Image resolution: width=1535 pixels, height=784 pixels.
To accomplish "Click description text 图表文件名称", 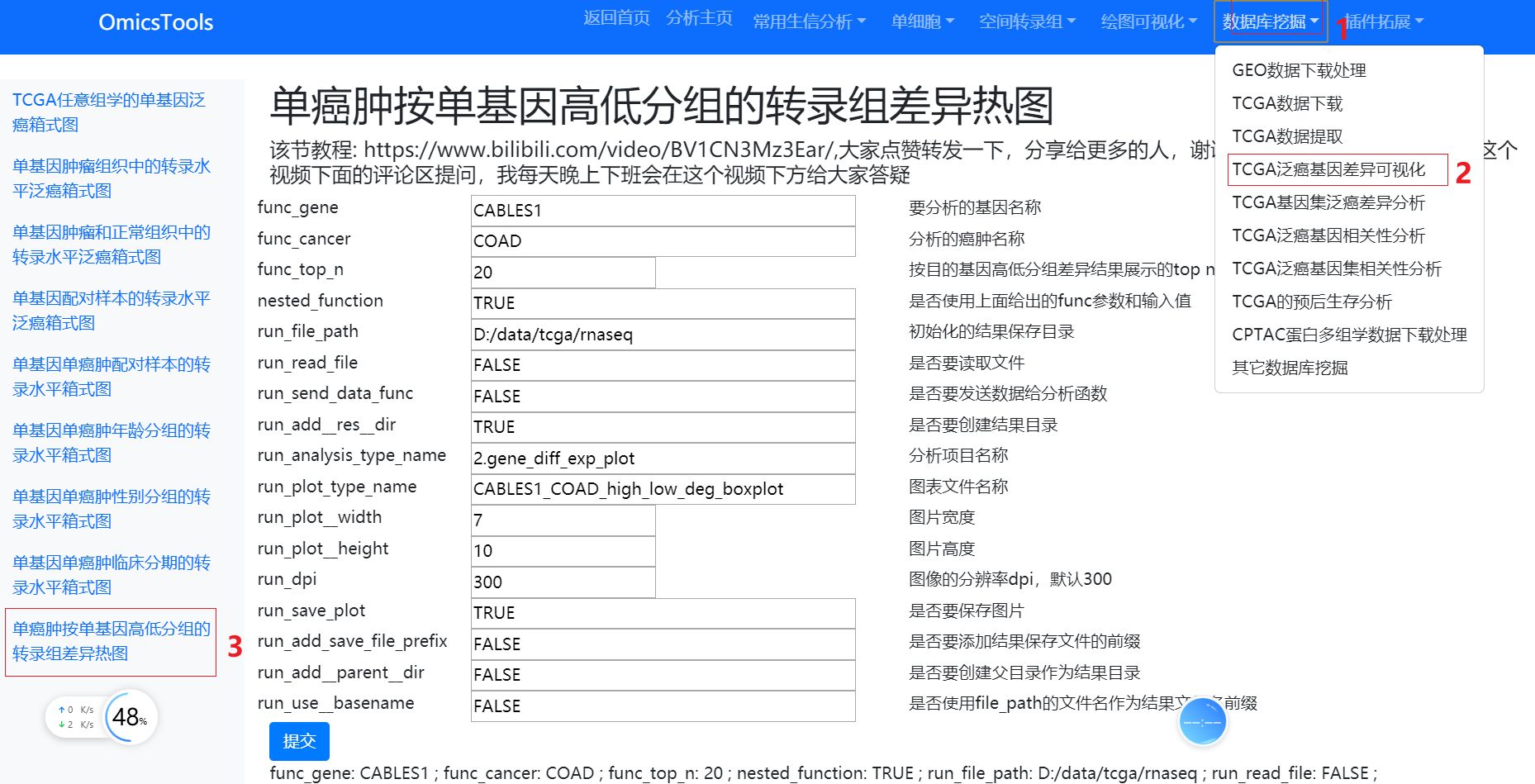I will 958,487.
